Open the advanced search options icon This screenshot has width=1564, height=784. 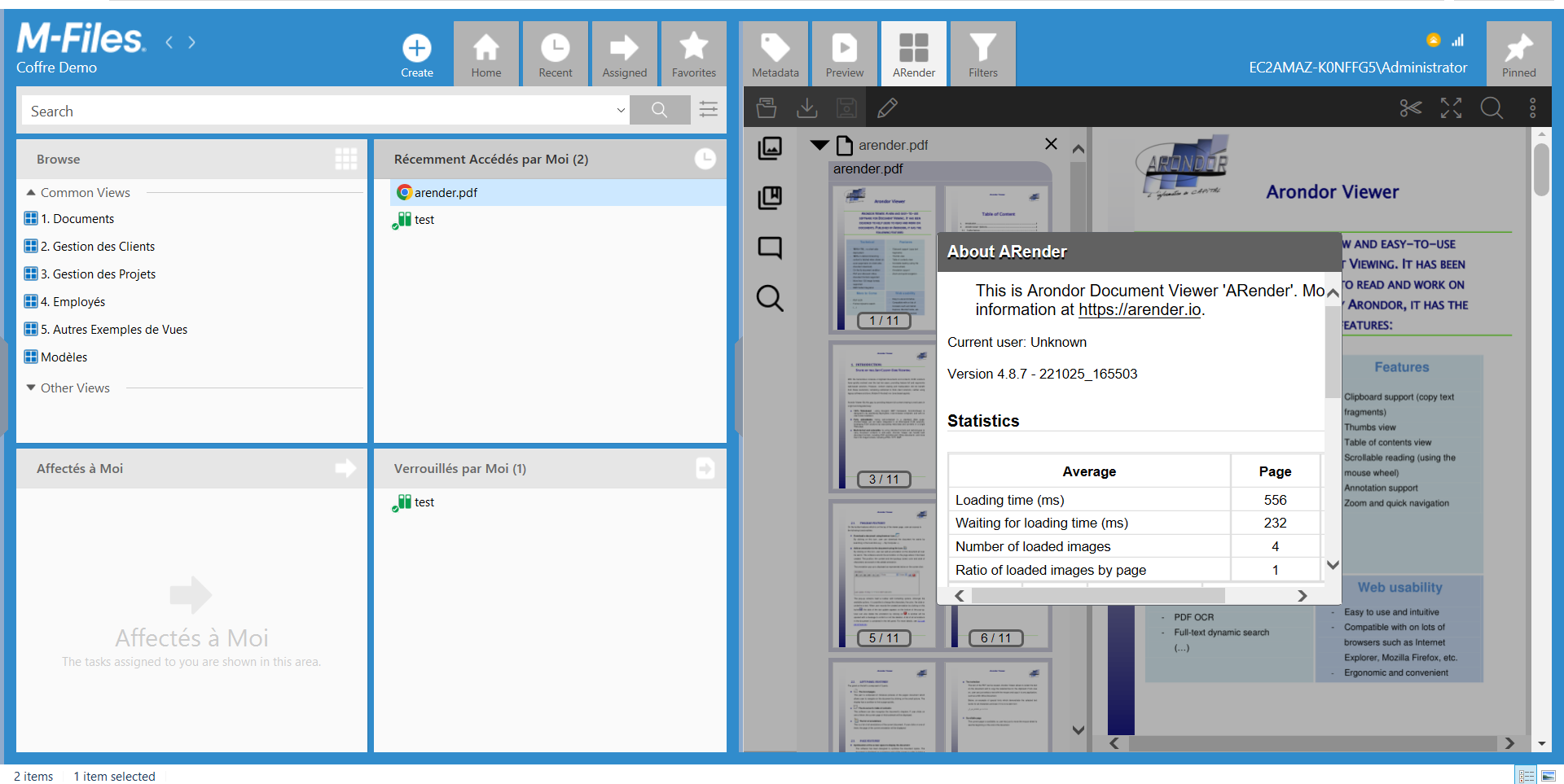(709, 110)
